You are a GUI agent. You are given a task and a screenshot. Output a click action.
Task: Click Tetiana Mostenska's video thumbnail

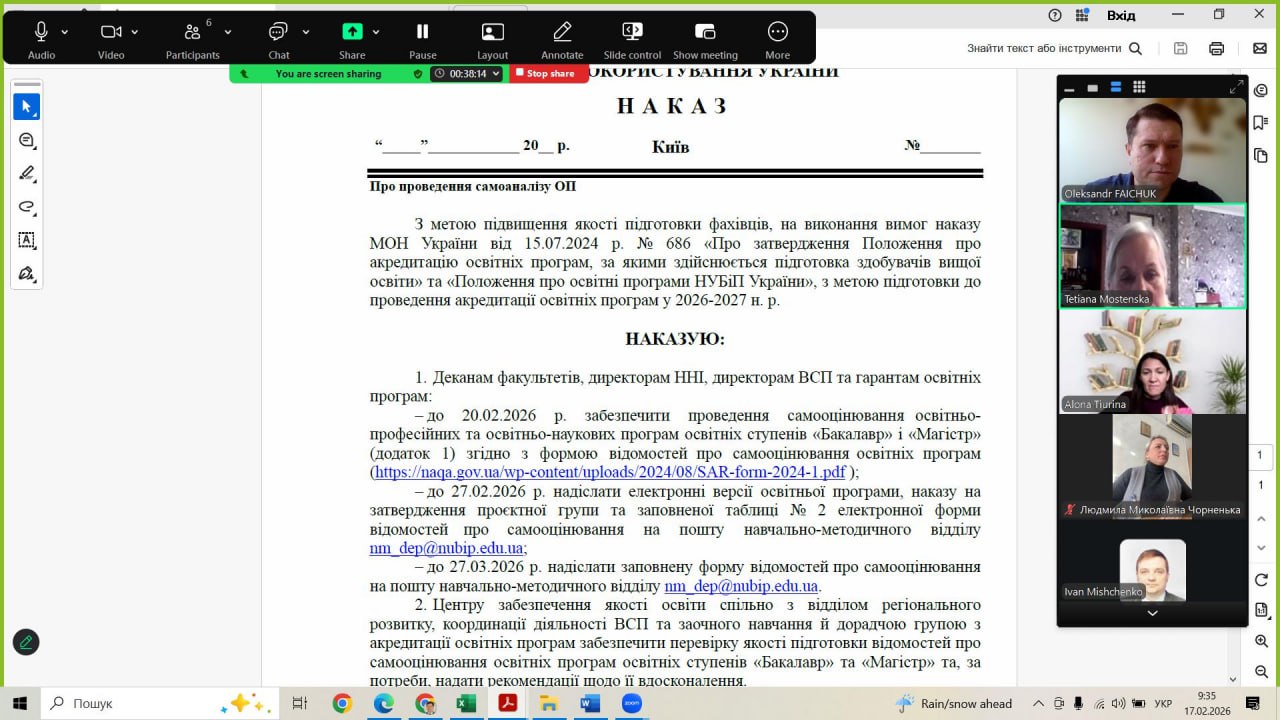click(x=1152, y=256)
